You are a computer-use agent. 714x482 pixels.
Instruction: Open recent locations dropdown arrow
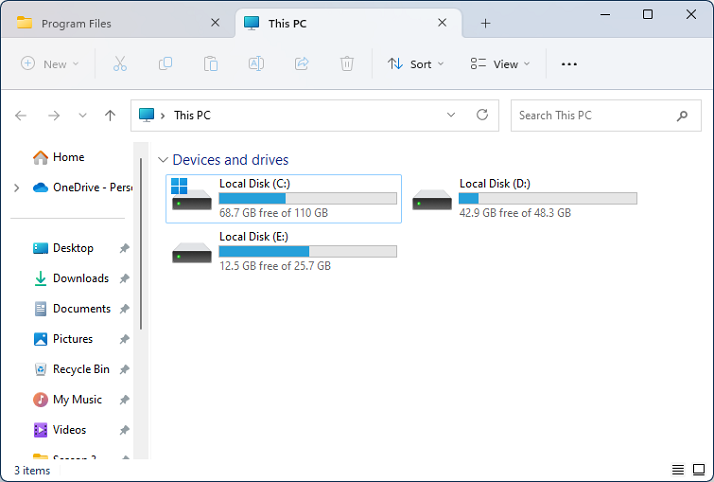[x=82, y=115]
